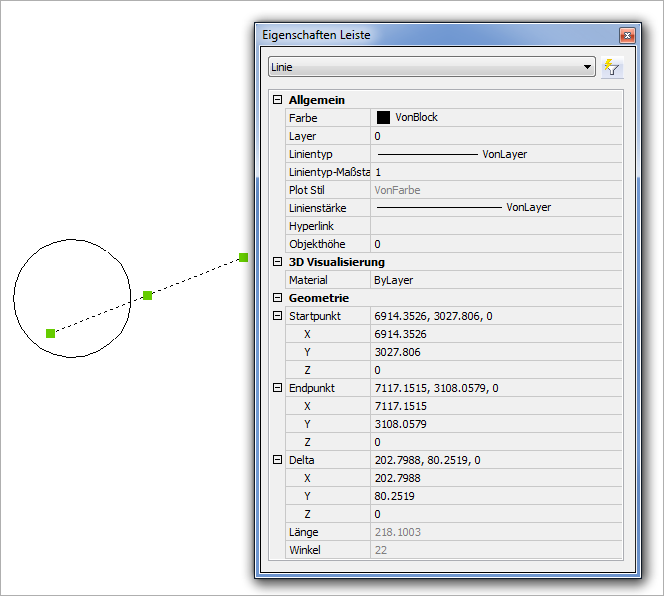
Task: Open the Linie object type dropdown
Action: click(x=587, y=68)
